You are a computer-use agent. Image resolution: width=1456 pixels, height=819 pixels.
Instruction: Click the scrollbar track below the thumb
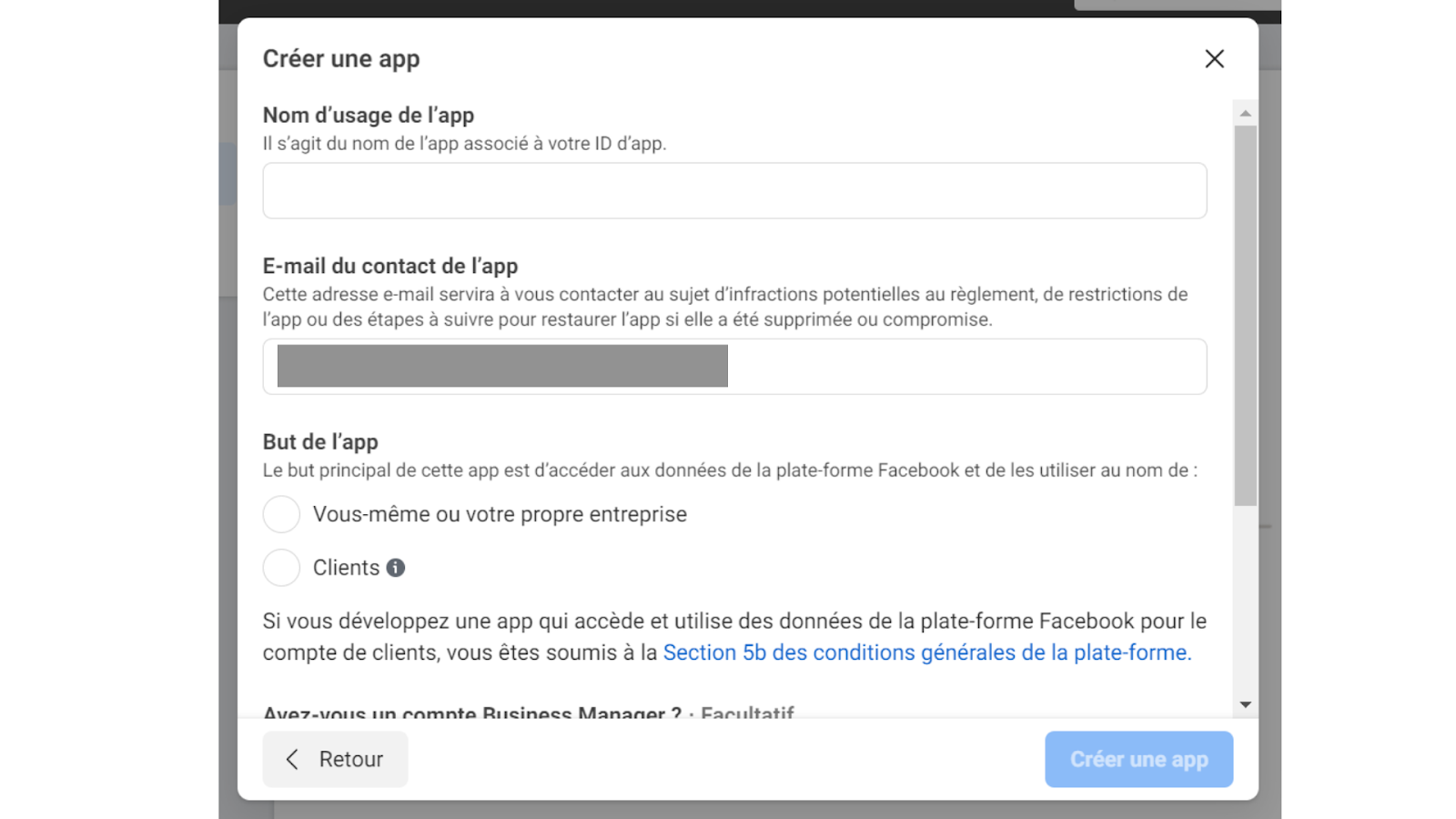tap(1244, 591)
